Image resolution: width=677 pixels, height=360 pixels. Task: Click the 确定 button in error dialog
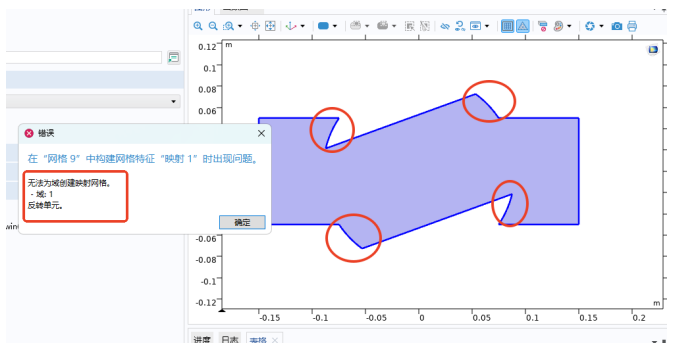[242, 222]
